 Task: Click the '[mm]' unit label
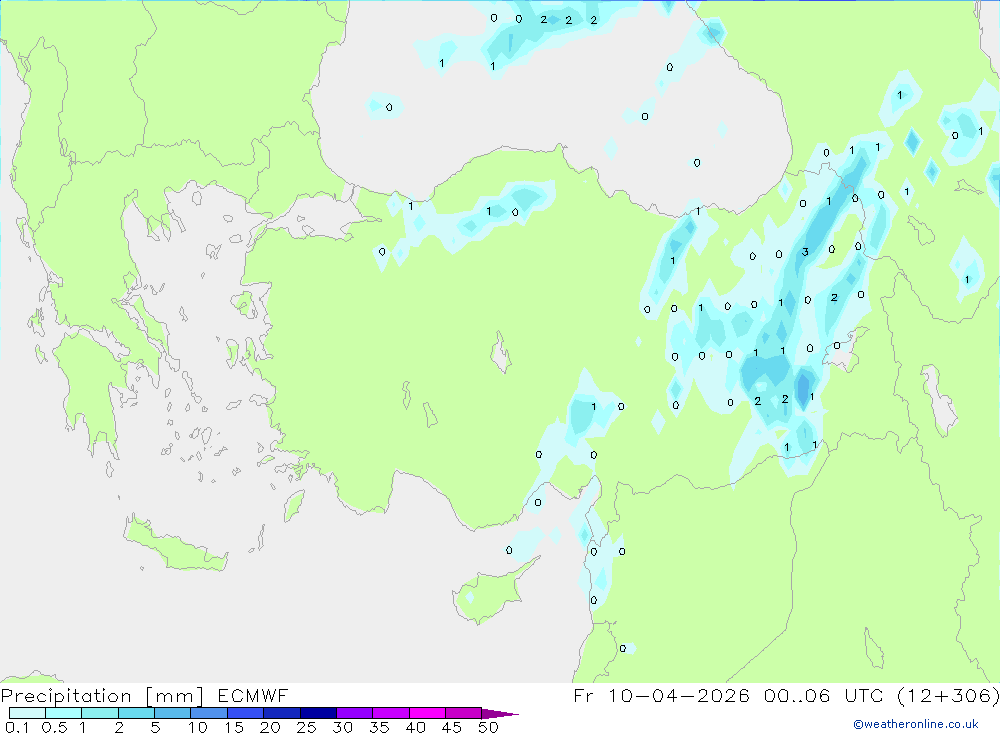[175, 695]
